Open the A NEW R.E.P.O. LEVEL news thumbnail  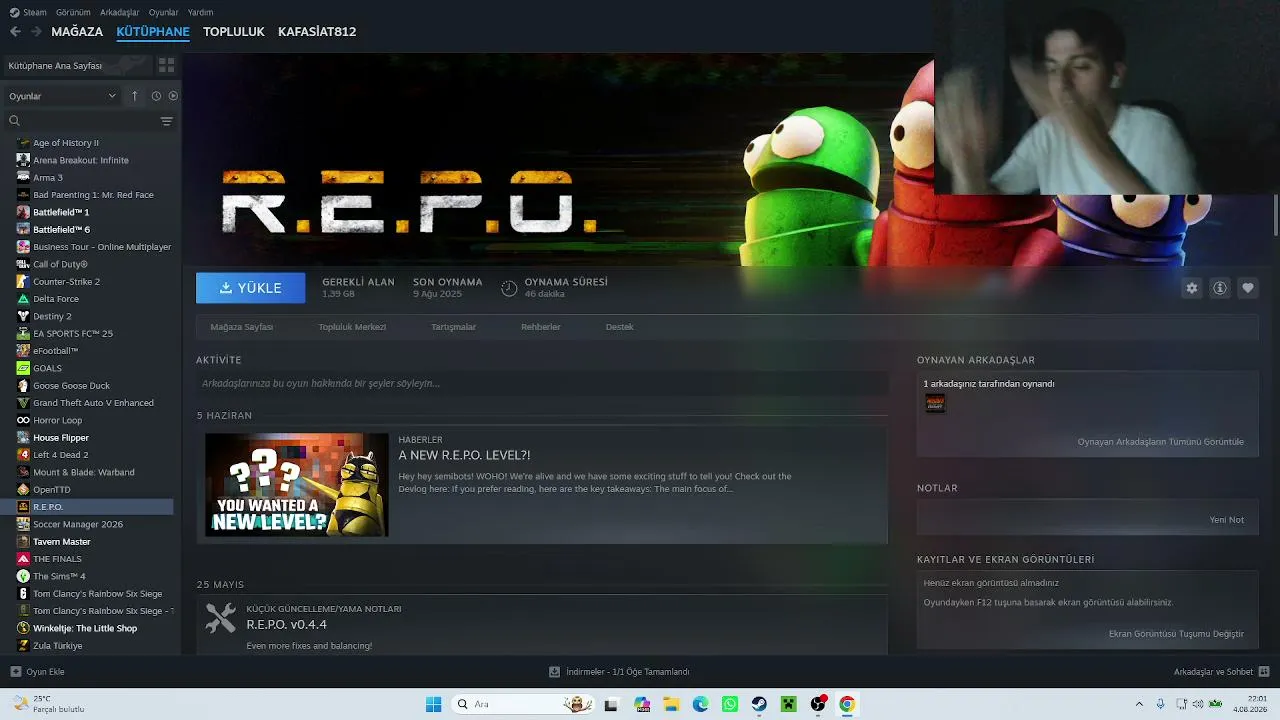[297, 485]
